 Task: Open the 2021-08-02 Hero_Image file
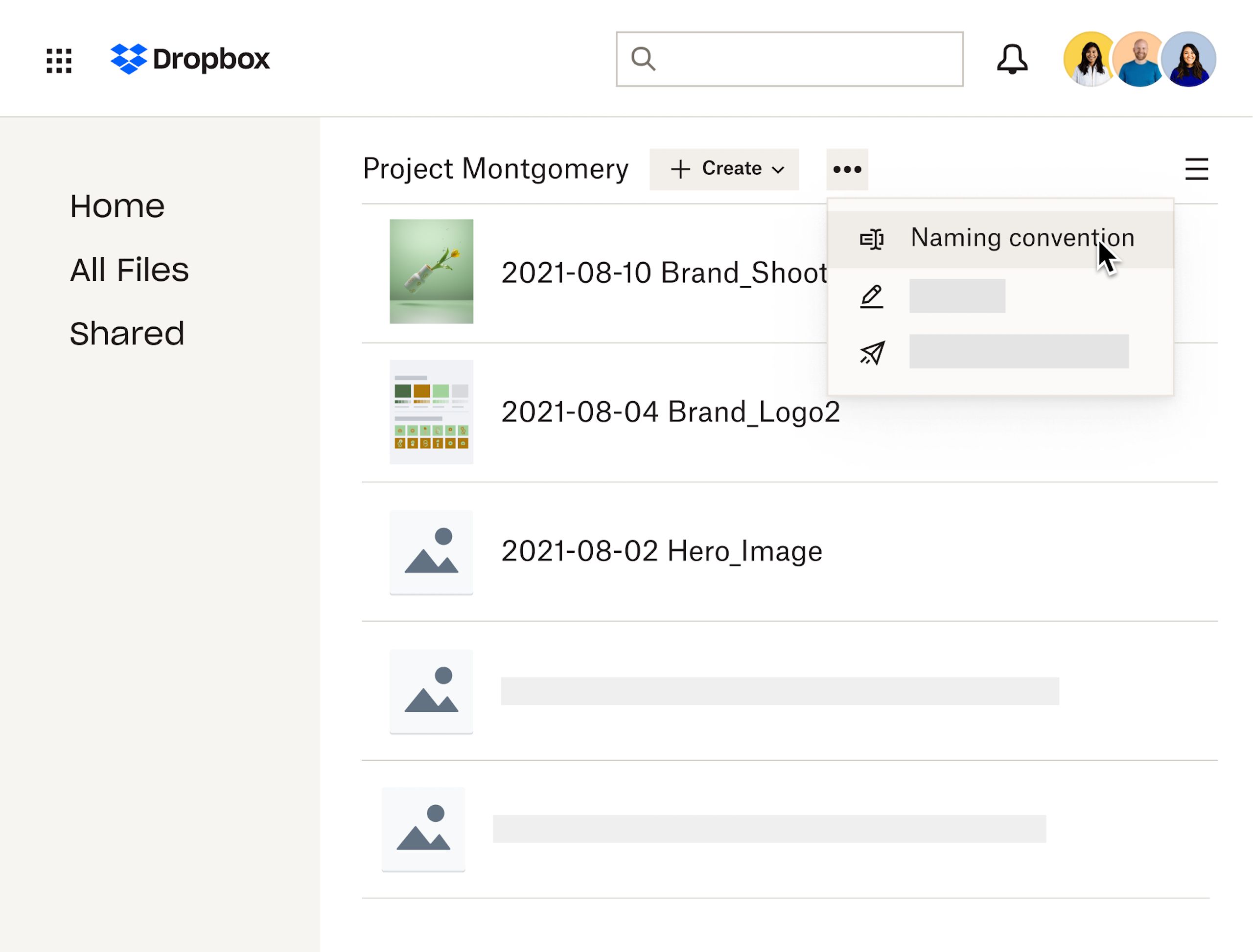660,551
